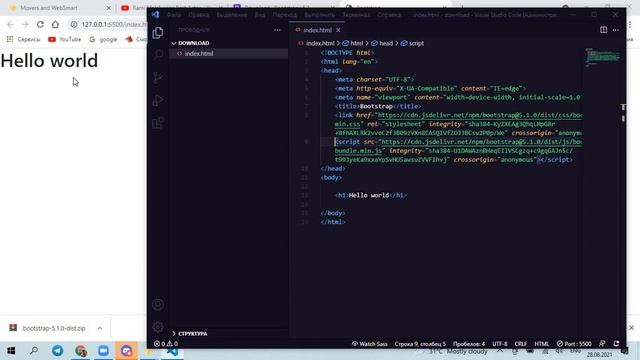Open Explorer panel ellipsis menu

(278, 30)
